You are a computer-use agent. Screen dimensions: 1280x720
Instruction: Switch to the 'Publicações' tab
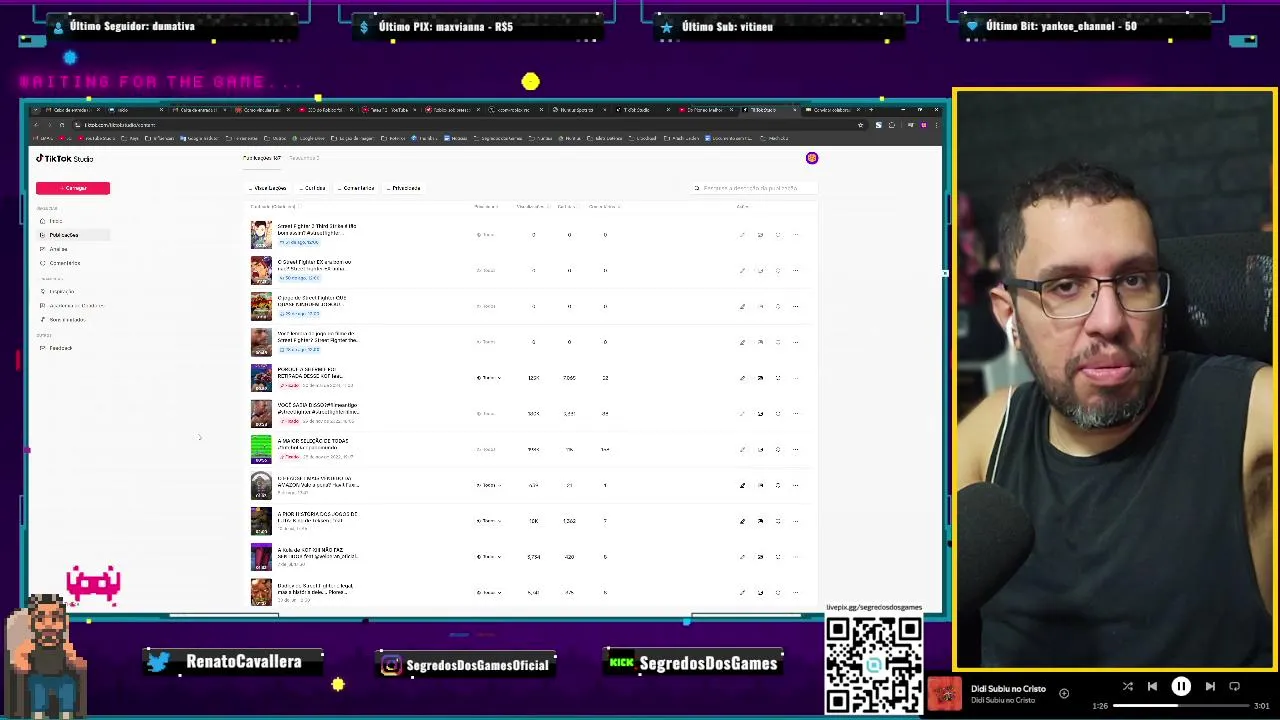coord(262,158)
